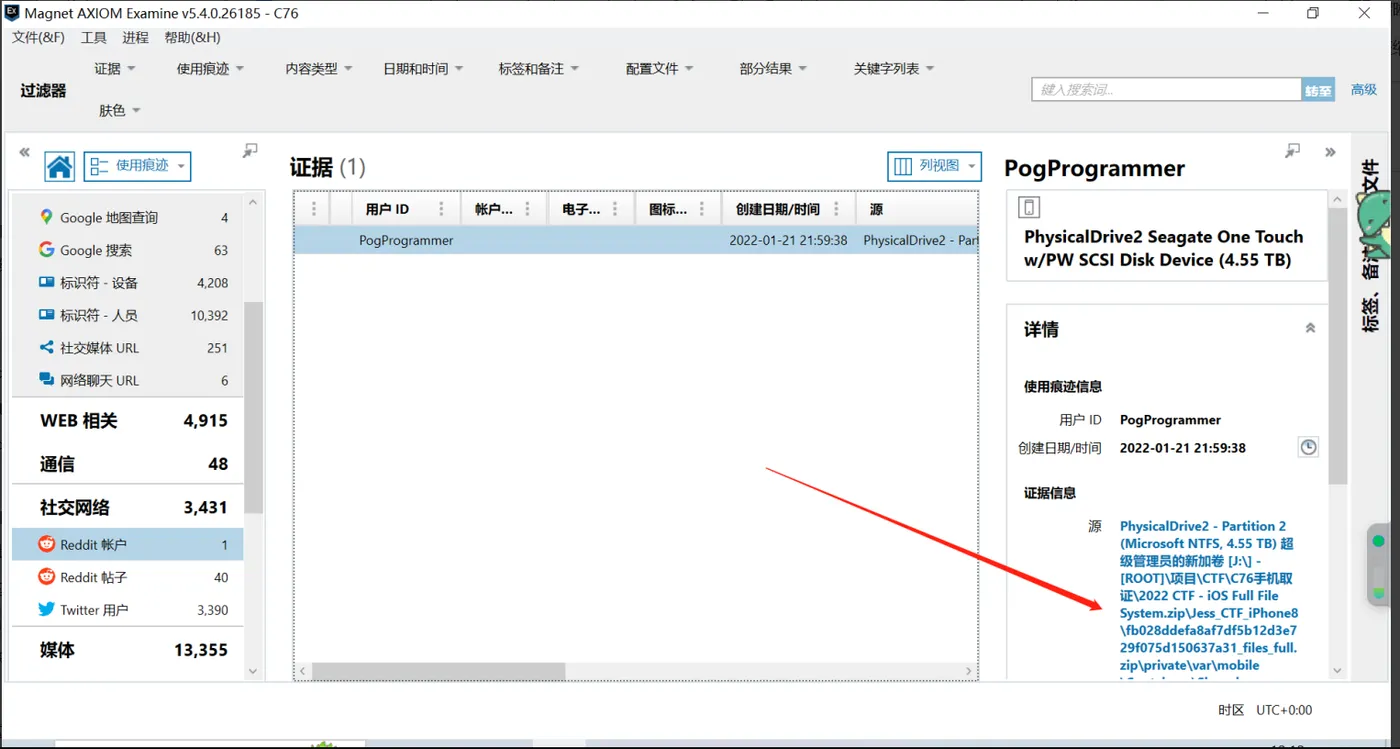The height and width of the screenshot is (749, 1400).
Task: Click the table horizontal scrollbar thumb
Action: [x=439, y=671]
